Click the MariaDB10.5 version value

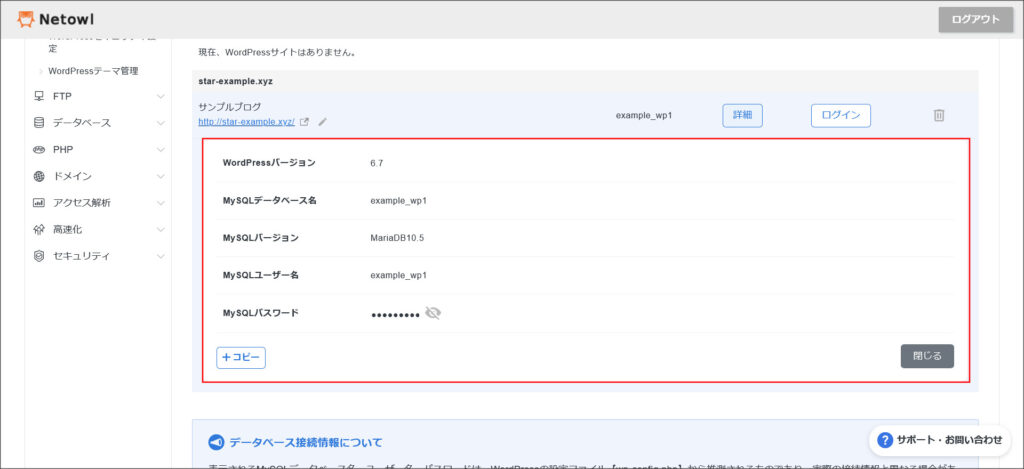(397, 238)
